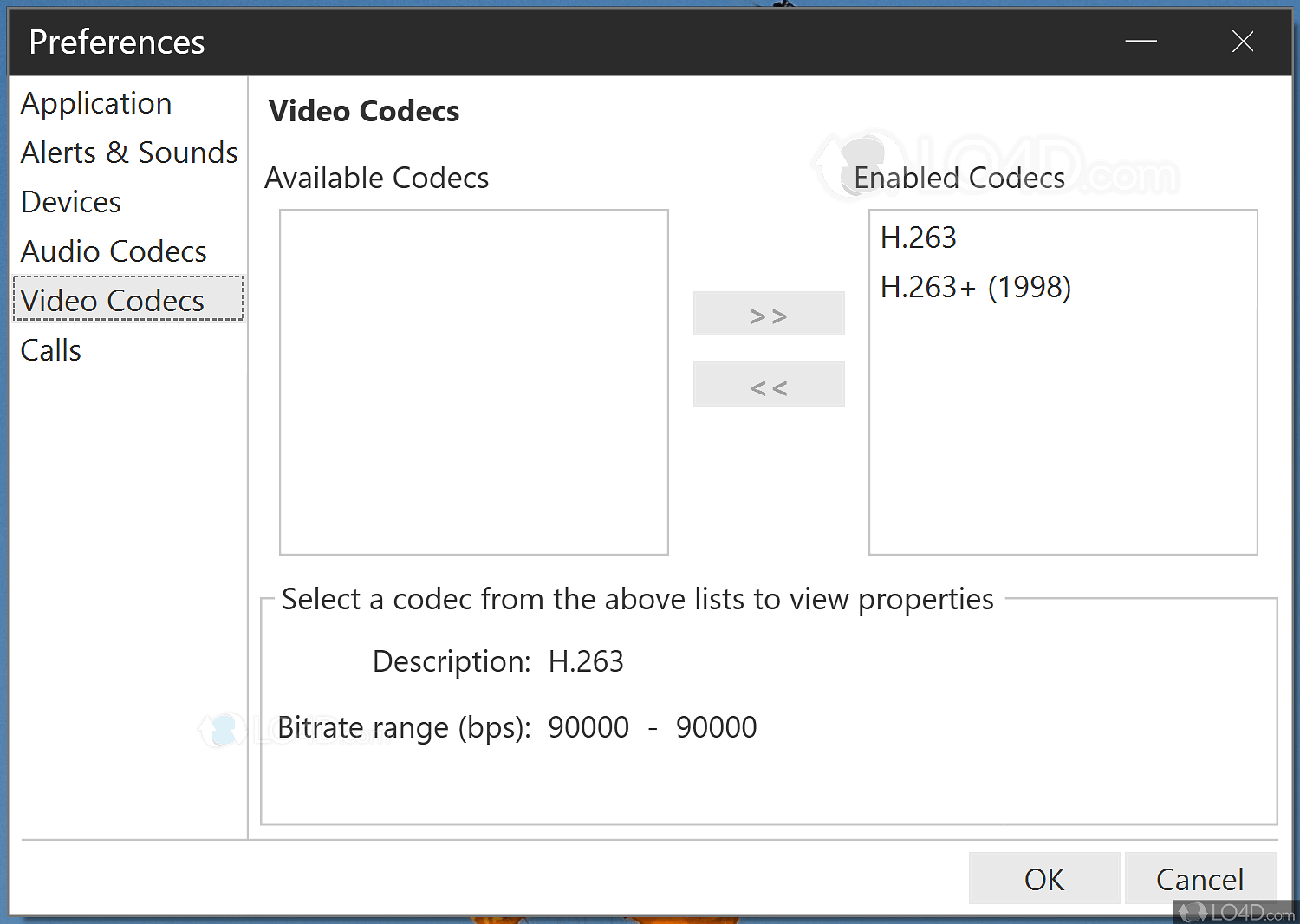
Task: Confirm preferences with the OK button
Action: click(x=1043, y=878)
